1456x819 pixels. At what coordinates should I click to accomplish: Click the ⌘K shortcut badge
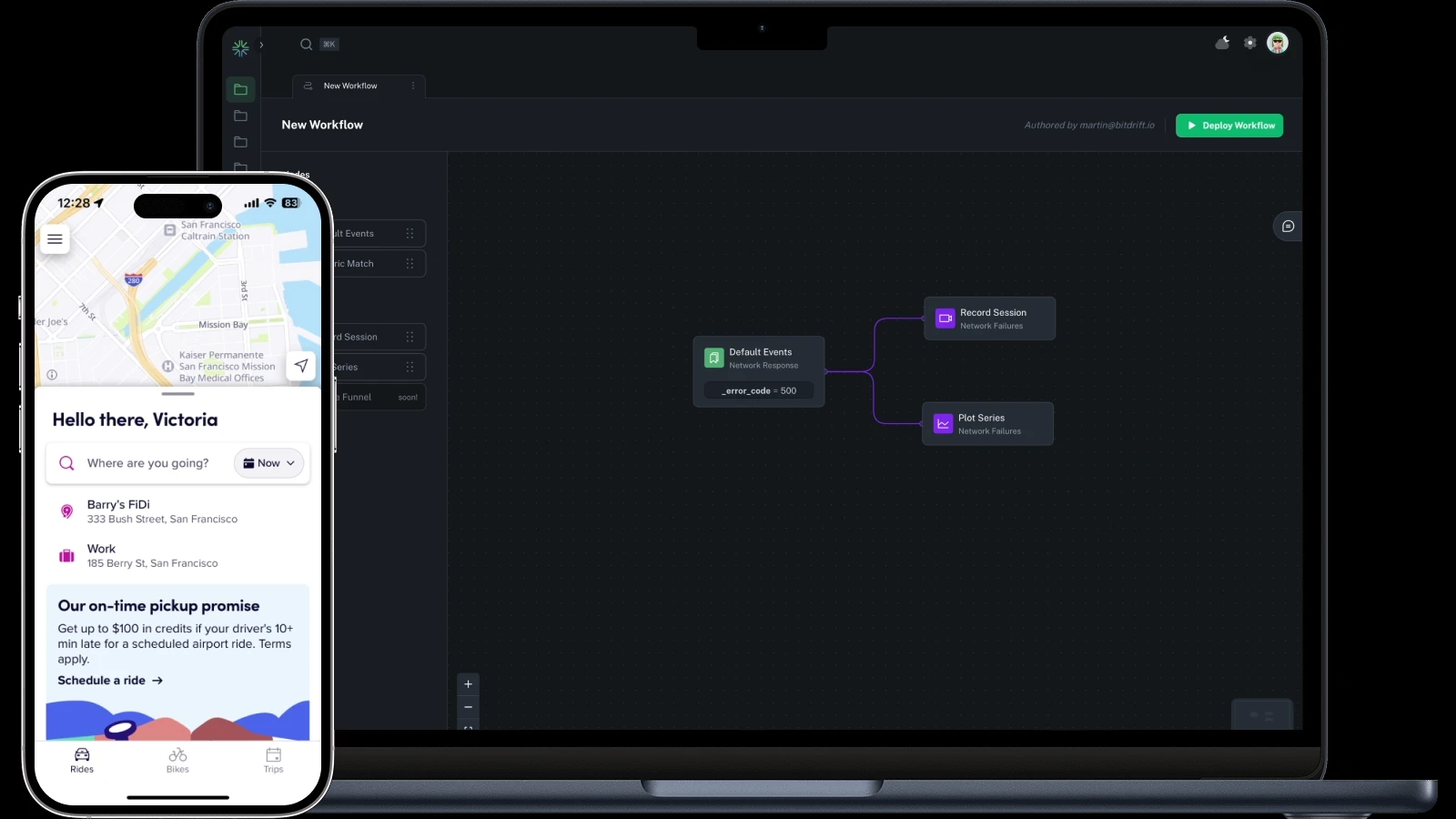[x=329, y=44]
